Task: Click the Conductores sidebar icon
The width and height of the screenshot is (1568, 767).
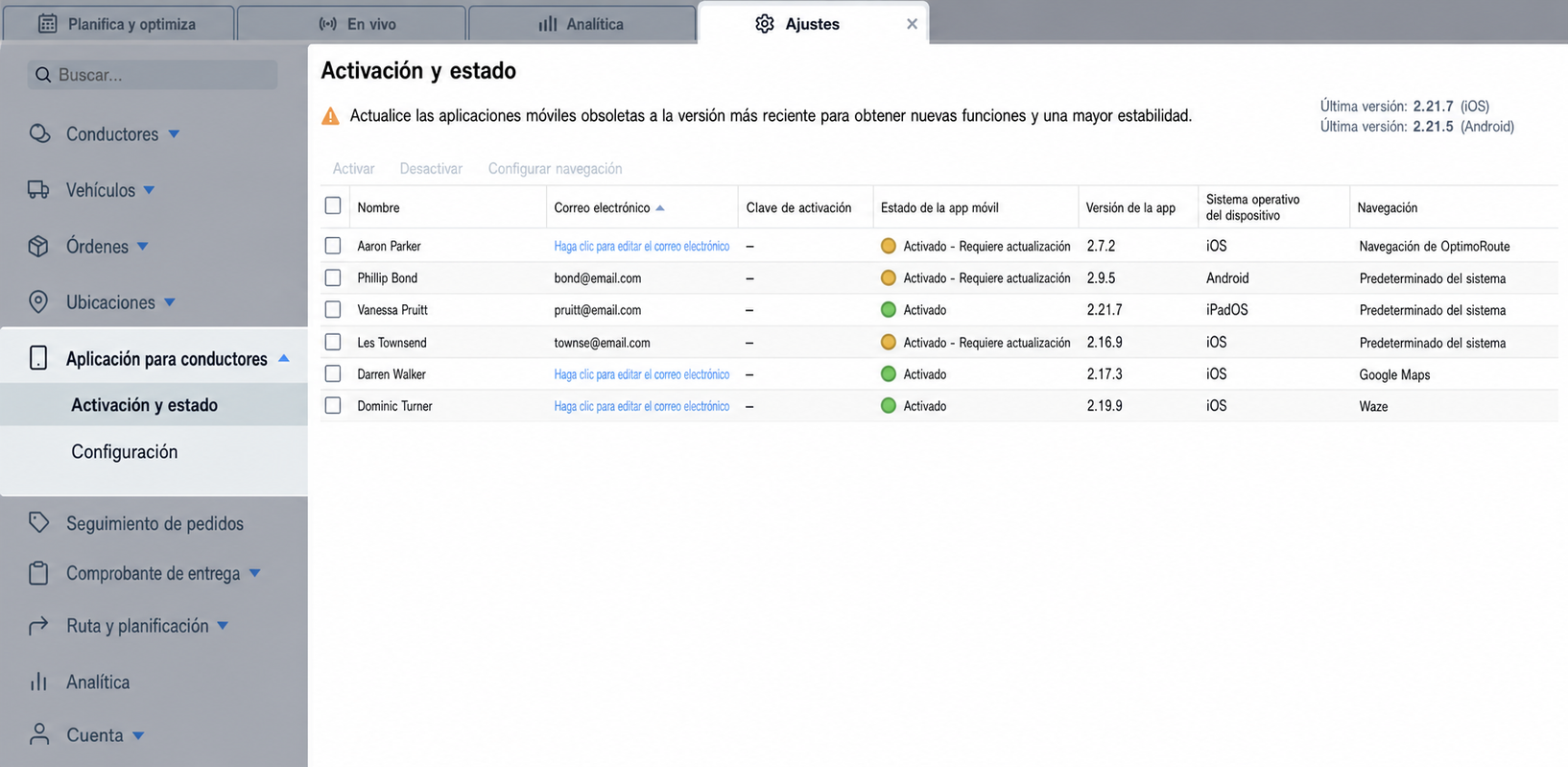Action: point(39,133)
